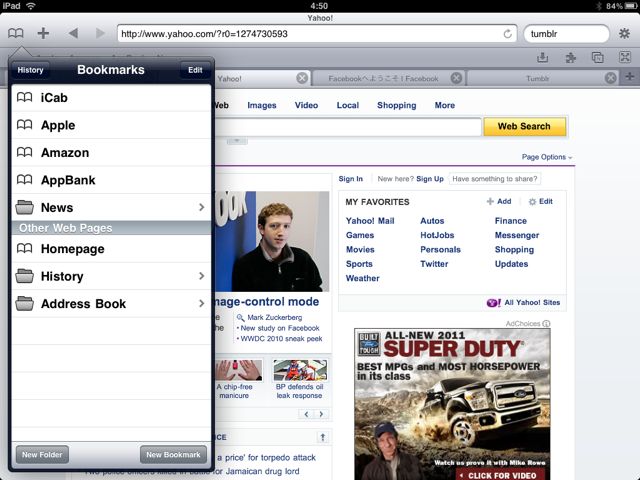640x480 pixels.
Task: Select Images search tab
Action: point(262,105)
